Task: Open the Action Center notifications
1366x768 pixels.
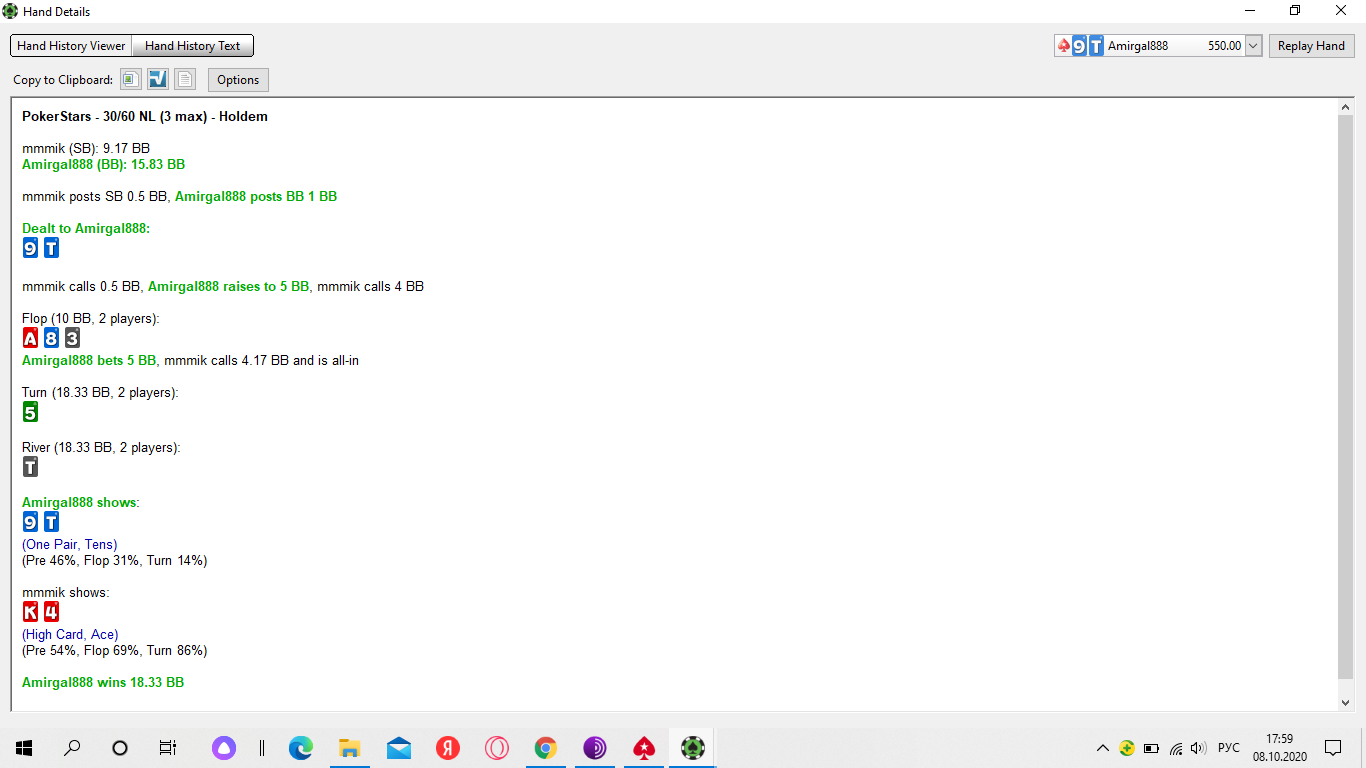Action: pos(1333,748)
